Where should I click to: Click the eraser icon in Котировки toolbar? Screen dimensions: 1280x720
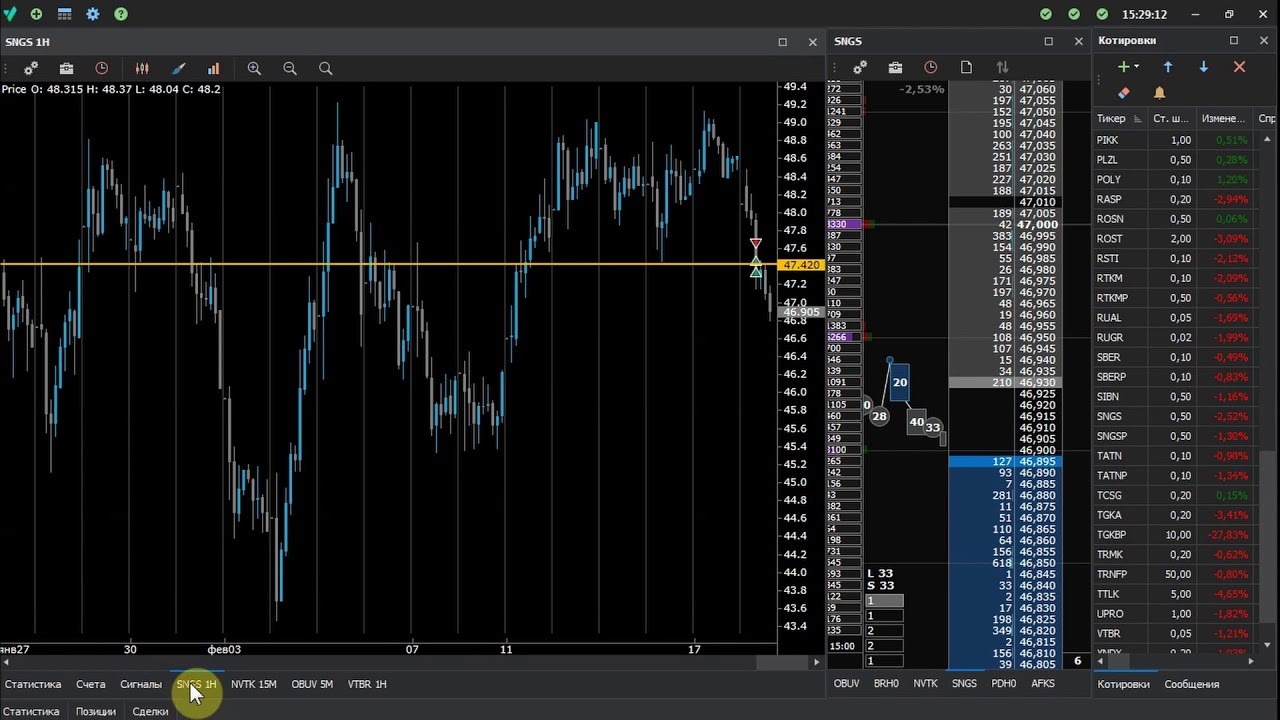click(1124, 92)
